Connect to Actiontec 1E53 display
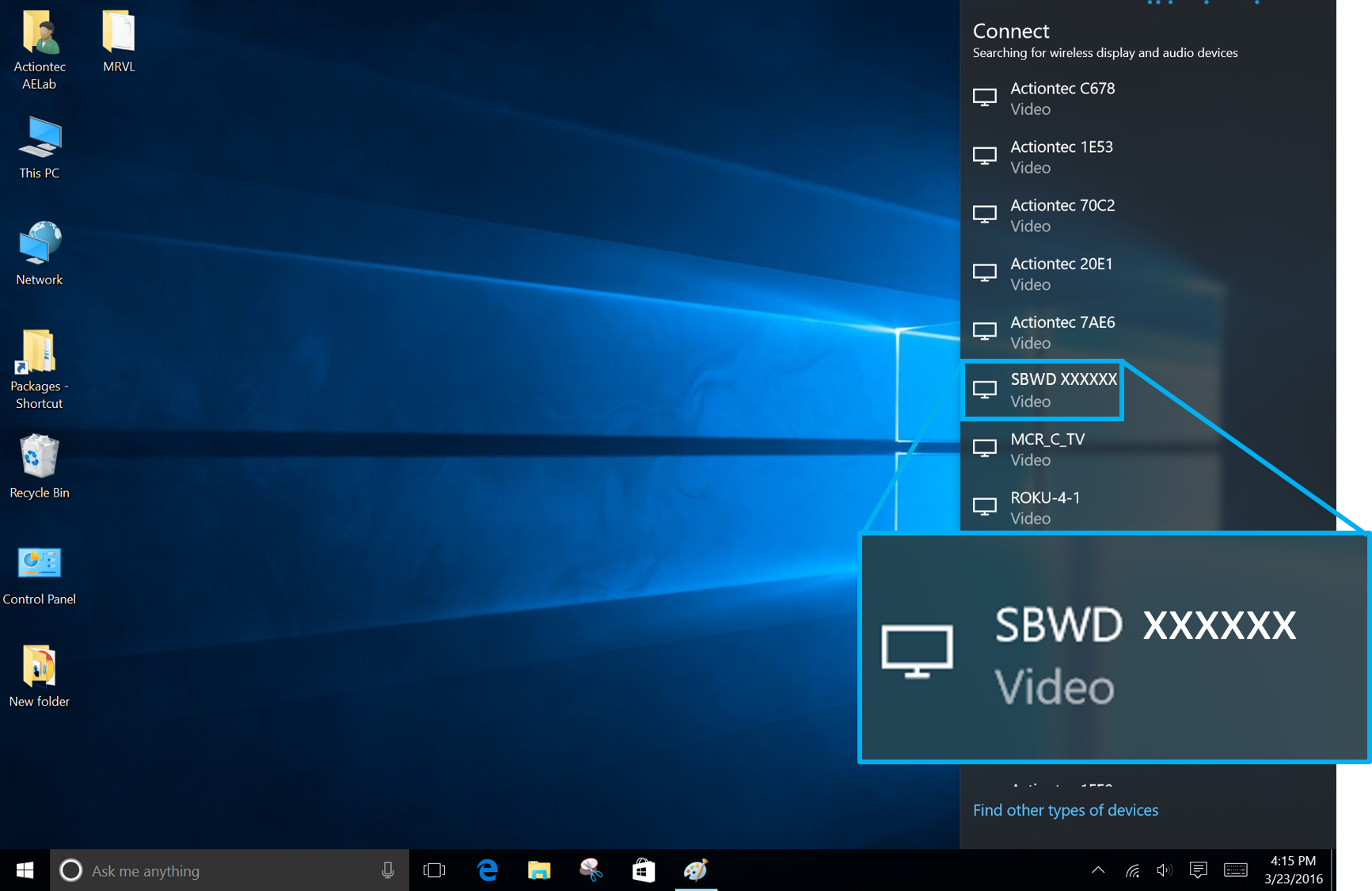This screenshot has height=891, width=1372. click(x=1148, y=157)
